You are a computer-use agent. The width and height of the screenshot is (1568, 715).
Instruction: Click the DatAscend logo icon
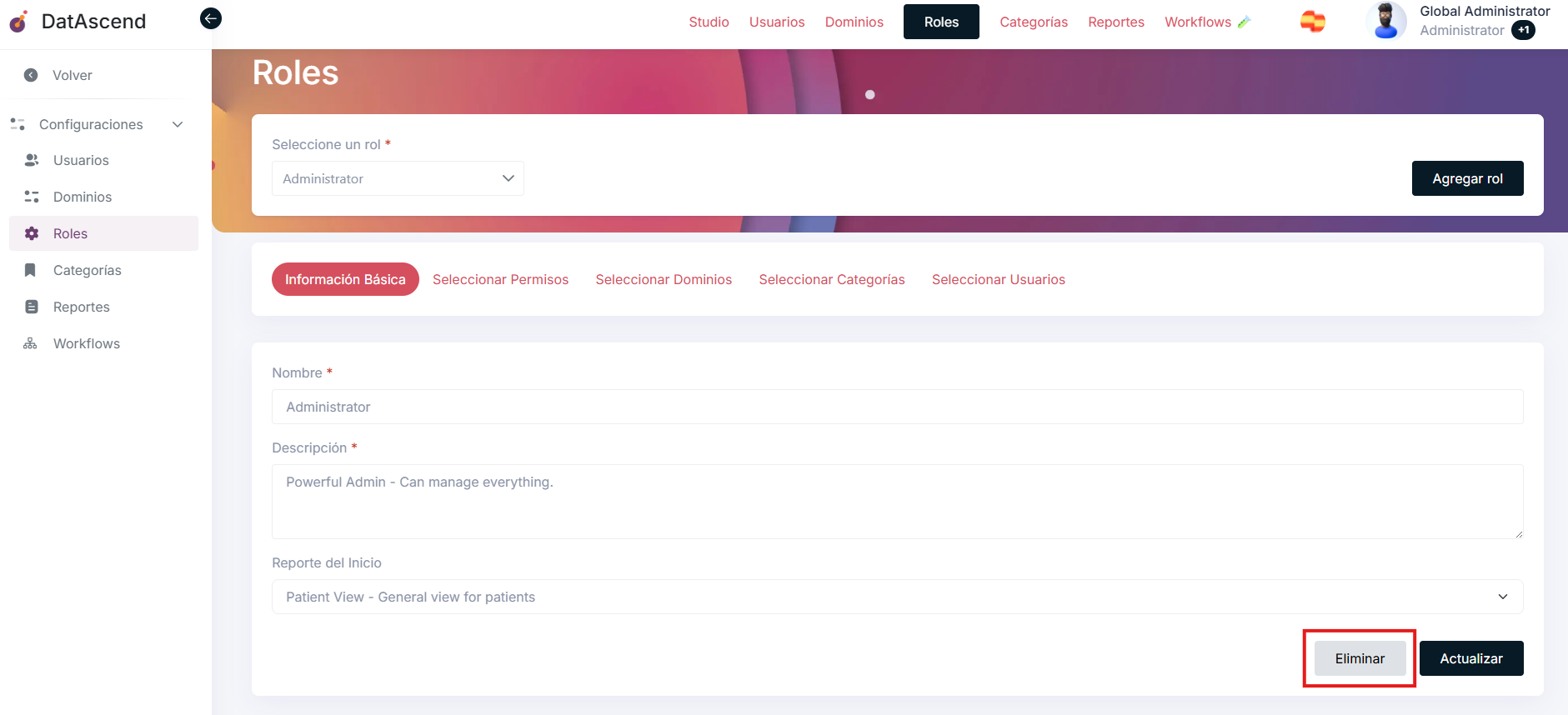pyautogui.click(x=18, y=22)
